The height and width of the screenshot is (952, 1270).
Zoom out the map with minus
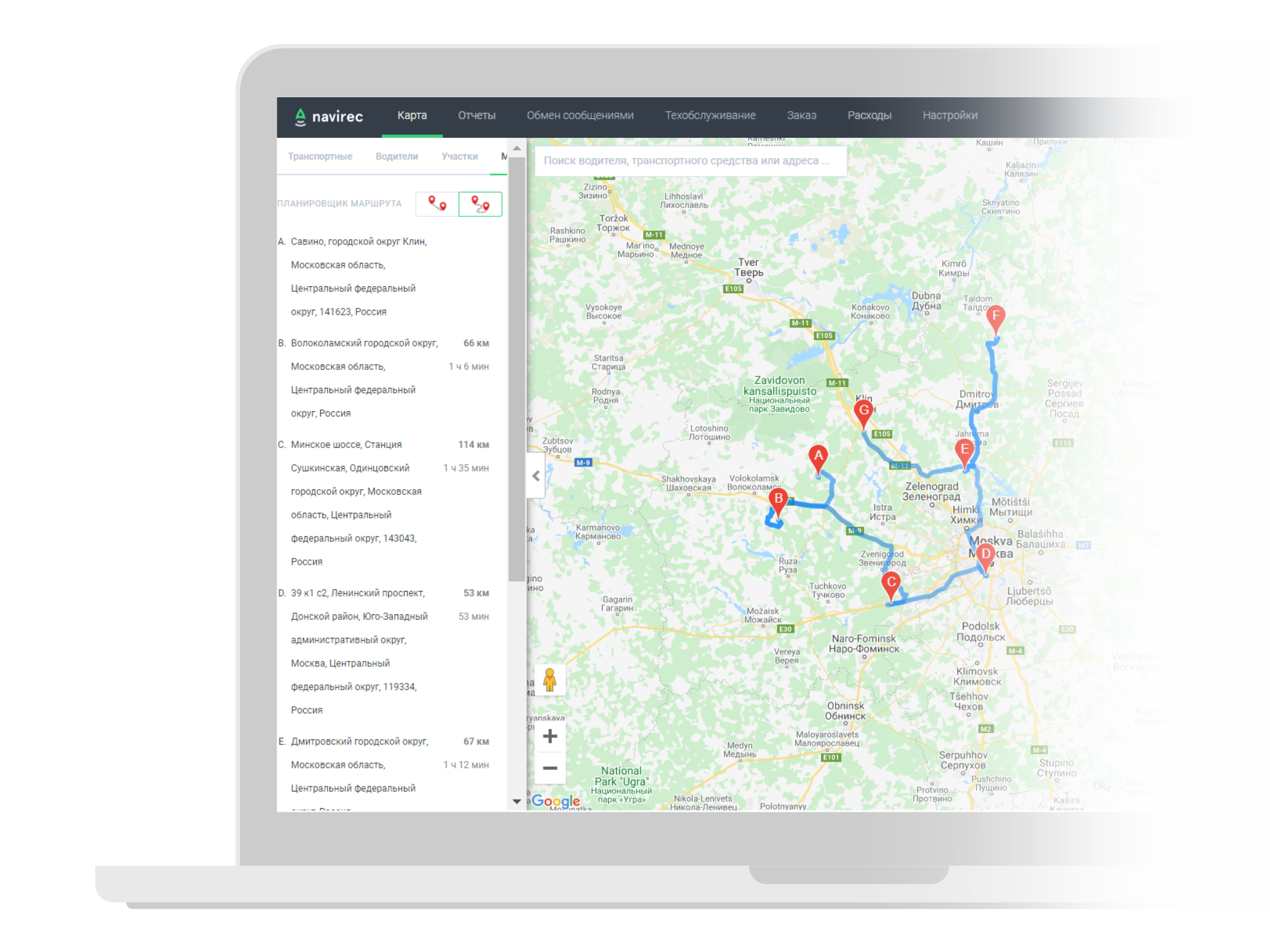click(x=550, y=768)
